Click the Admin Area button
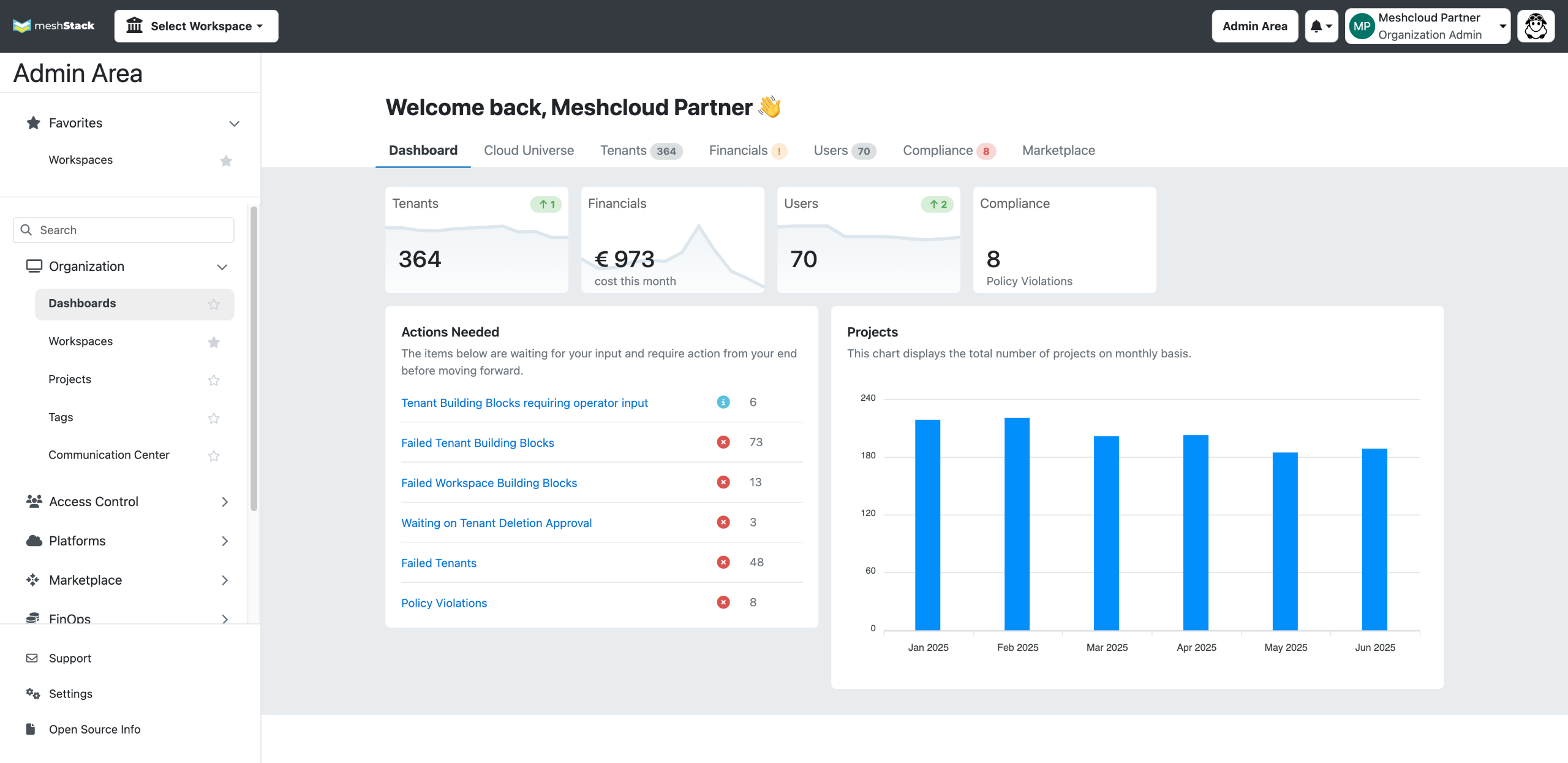The image size is (1568, 763). point(1254,26)
